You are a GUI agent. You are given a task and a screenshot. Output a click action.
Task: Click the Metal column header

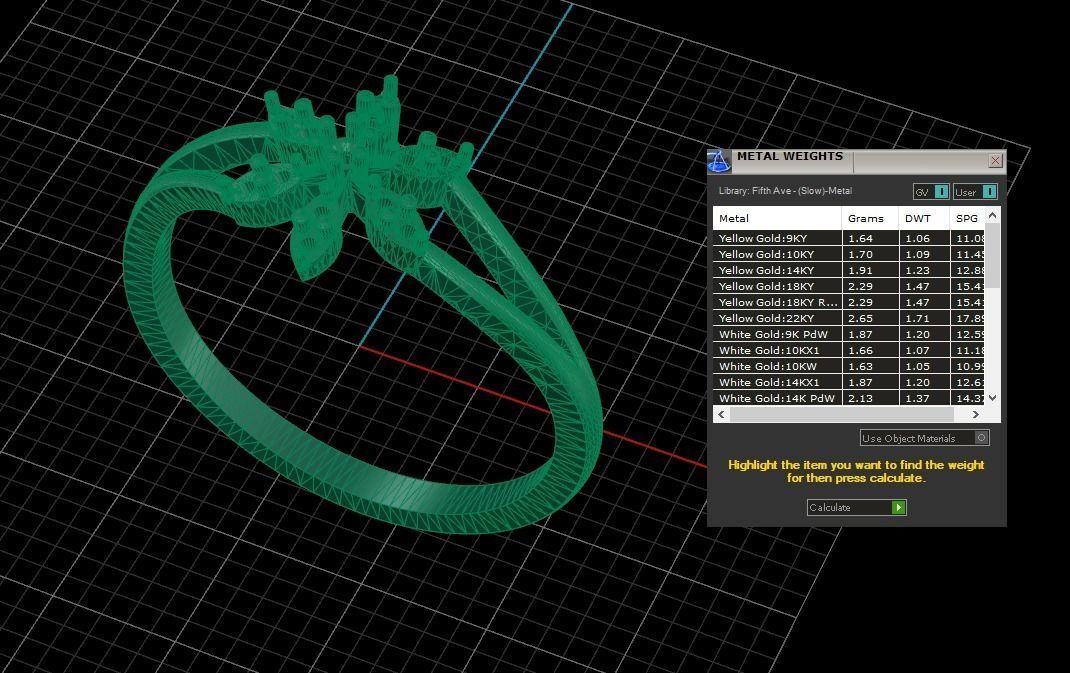pos(777,218)
